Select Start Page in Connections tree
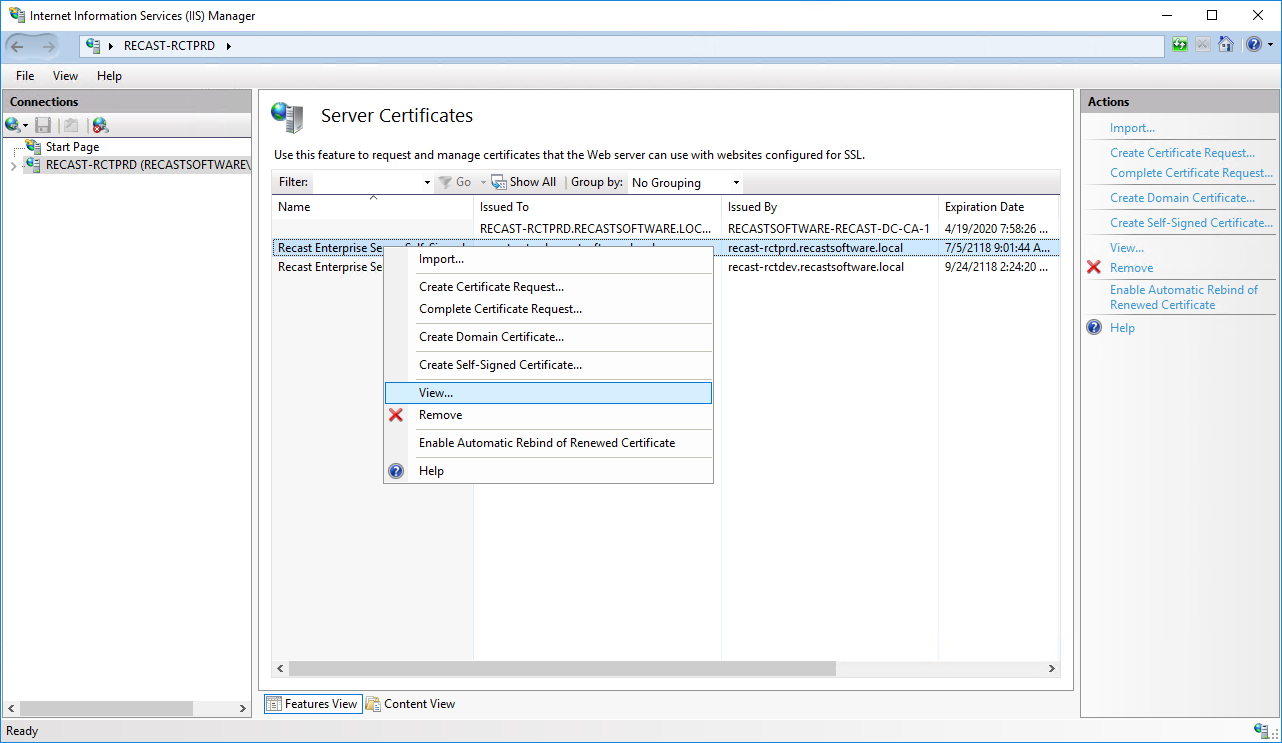The height and width of the screenshot is (743, 1282). (x=72, y=147)
